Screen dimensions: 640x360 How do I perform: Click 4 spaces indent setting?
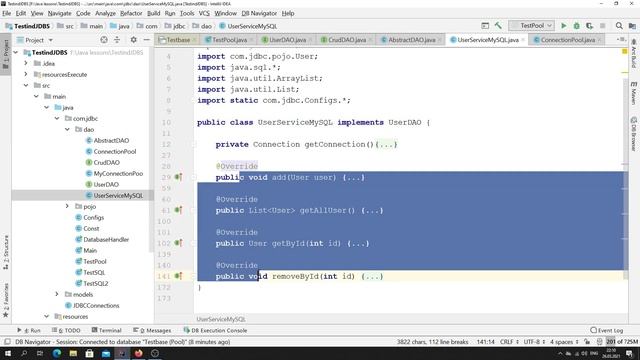tap(564, 342)
